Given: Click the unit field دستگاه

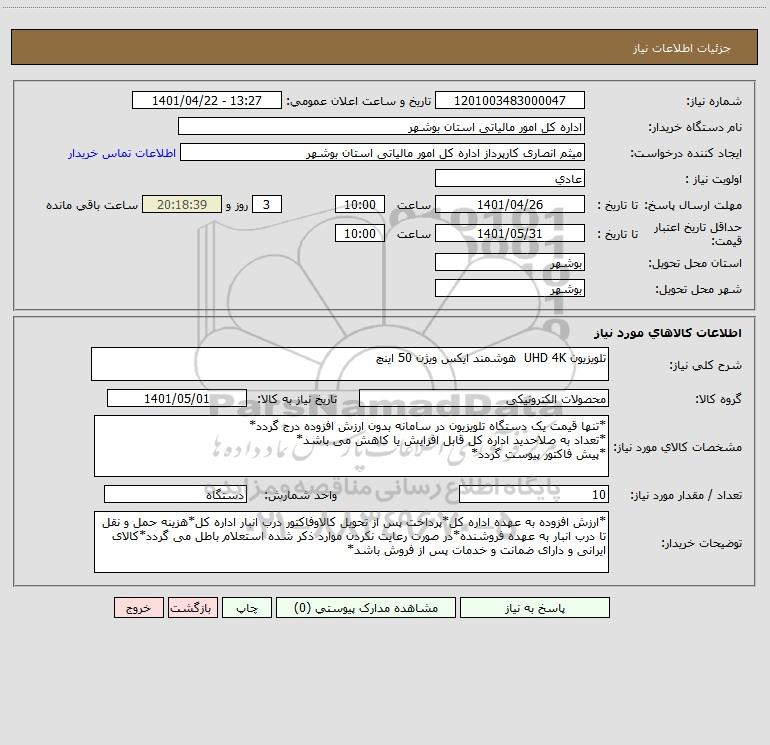Looking at the screenshot, I should coord(175,495).
